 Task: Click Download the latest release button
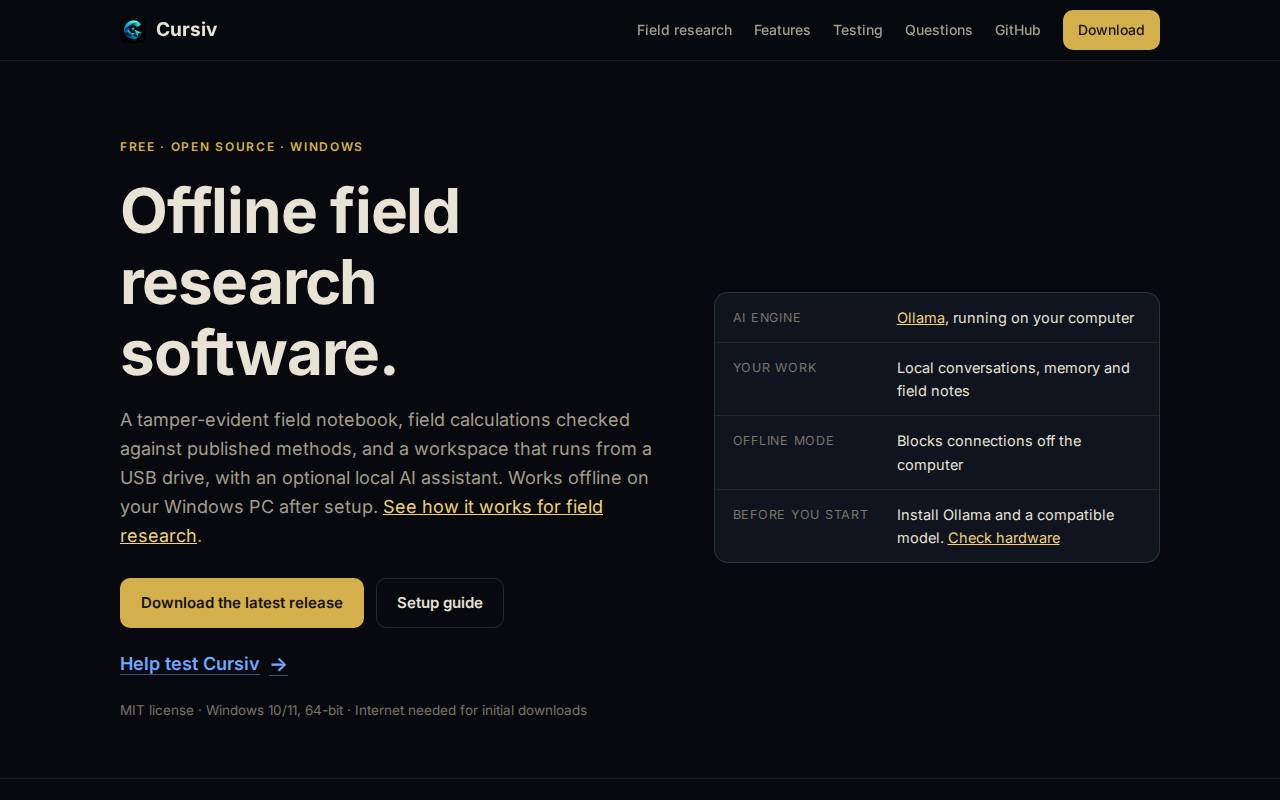pyautogui.click(x=242, y=603)
